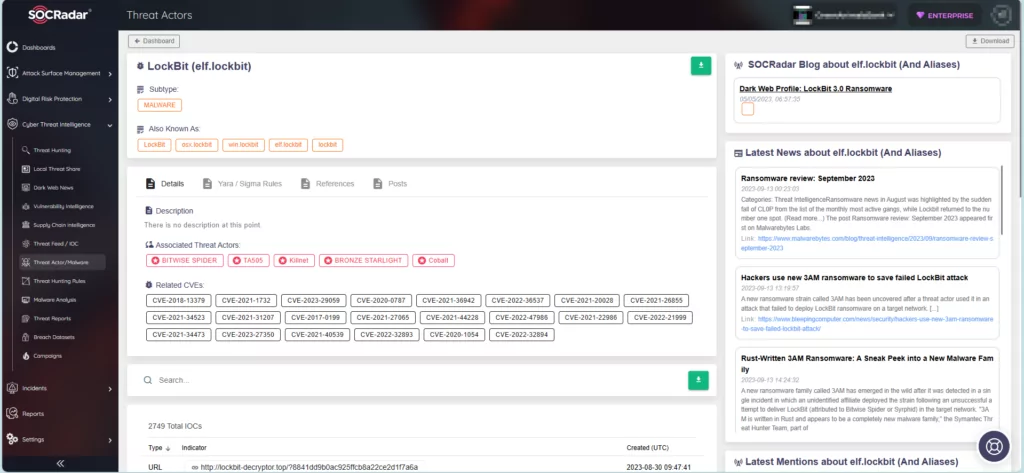Open the help lifebuoy chat icon
This screenshot has width=1024, height=473.
[x=994, y=446]
